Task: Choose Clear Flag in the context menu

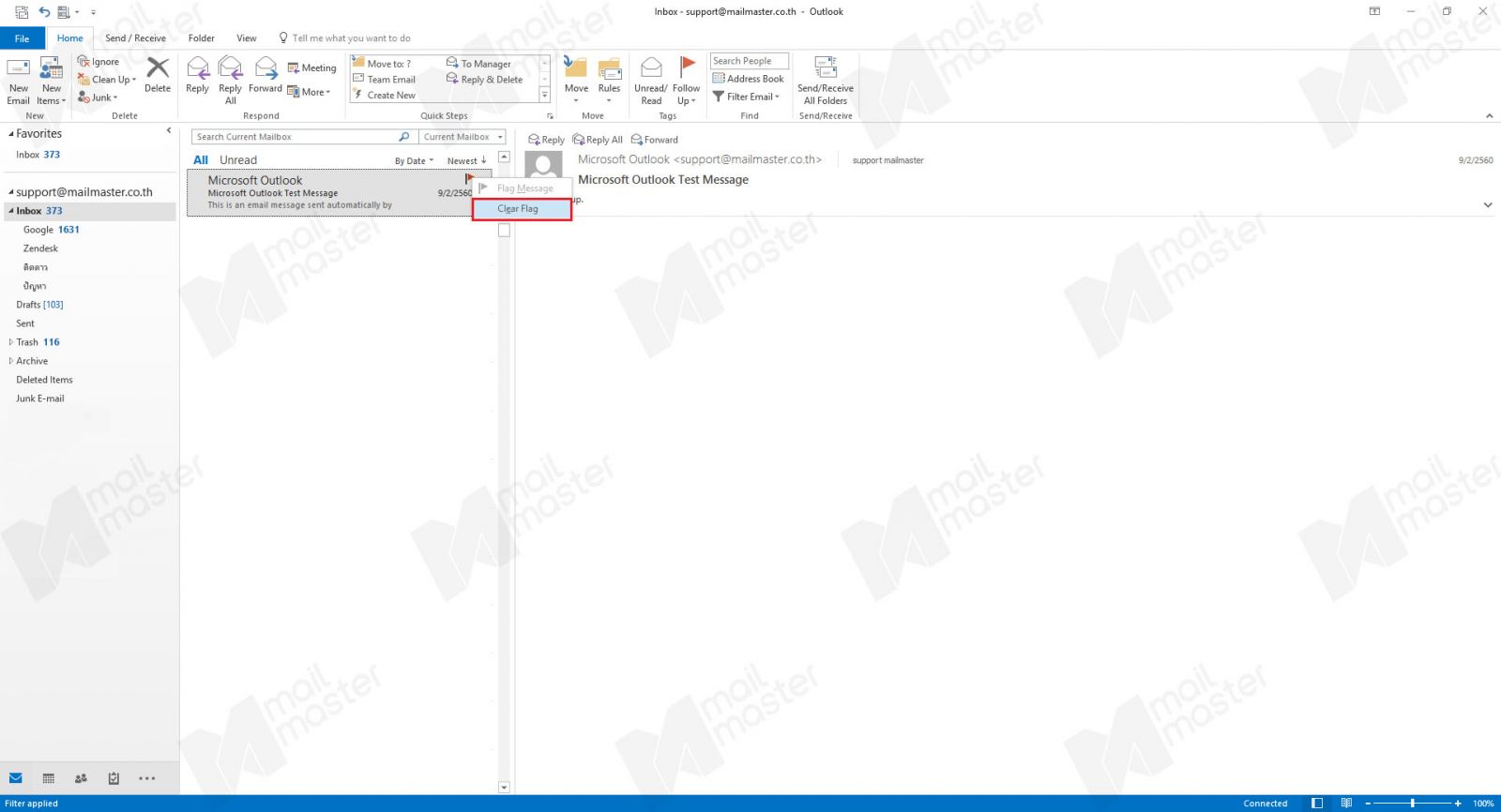Action: pyautogui.click(x=522, y=209)
